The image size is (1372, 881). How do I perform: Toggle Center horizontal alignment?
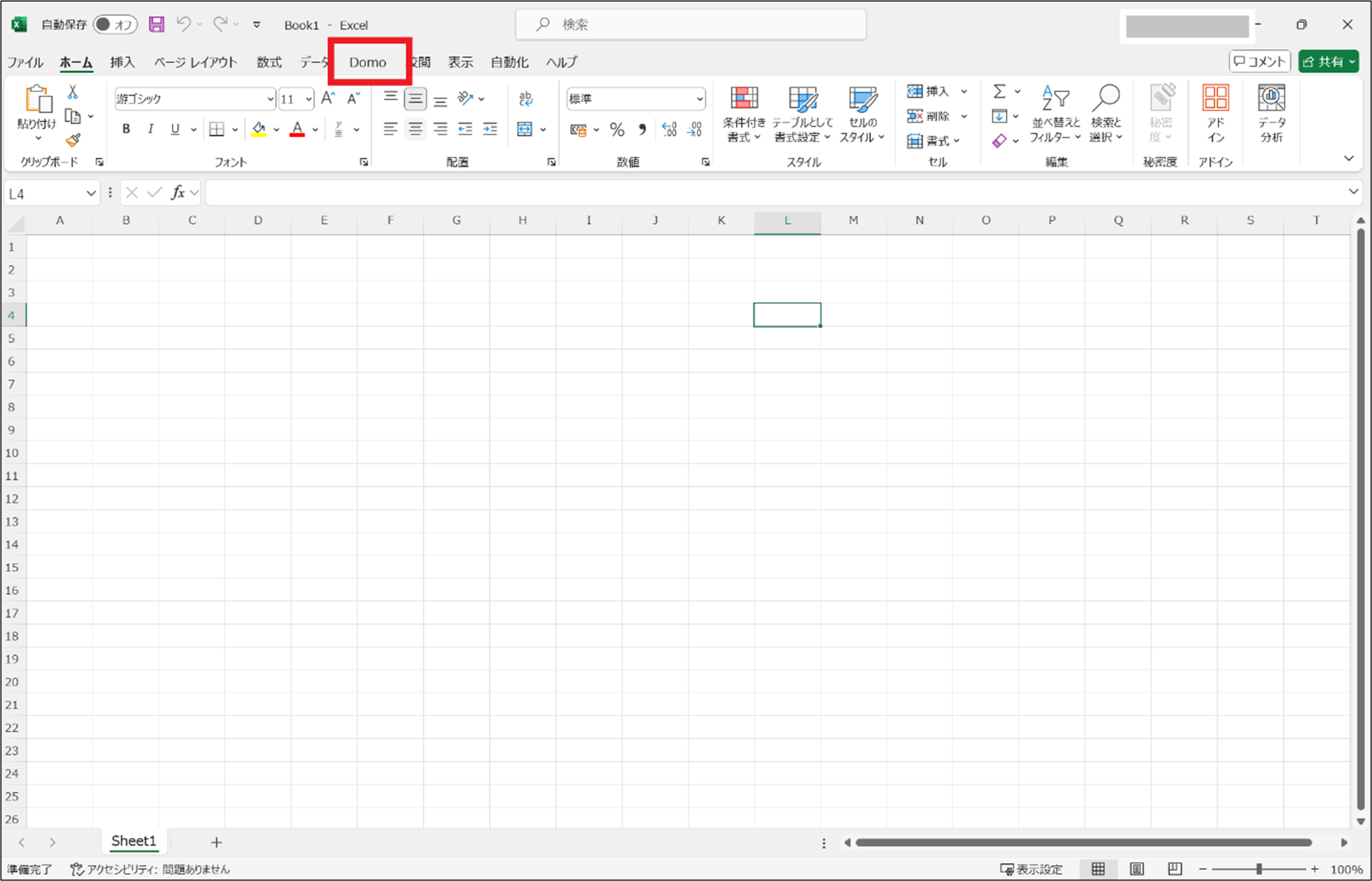click(x=415, y=129)
